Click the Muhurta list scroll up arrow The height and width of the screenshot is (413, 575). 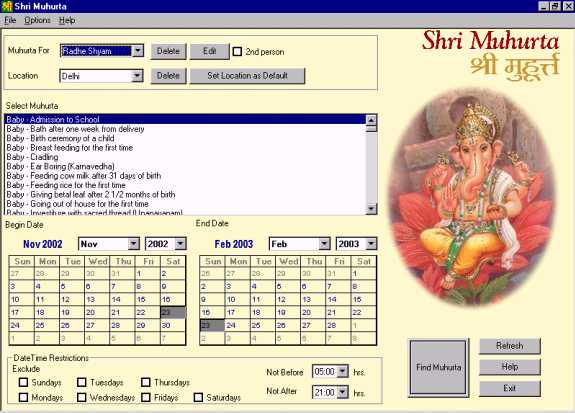point(371,120)
